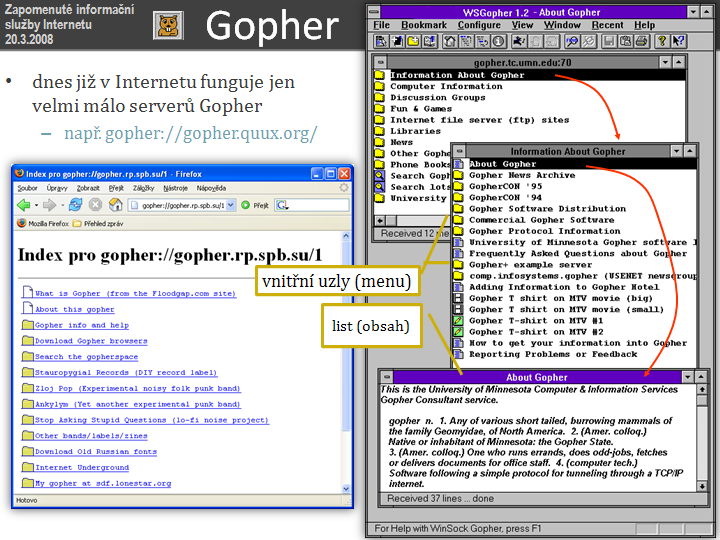This screenshot has height=540, width=720.
Task: Open the WSGopher main window control menu box
Action: pos(374,12)
